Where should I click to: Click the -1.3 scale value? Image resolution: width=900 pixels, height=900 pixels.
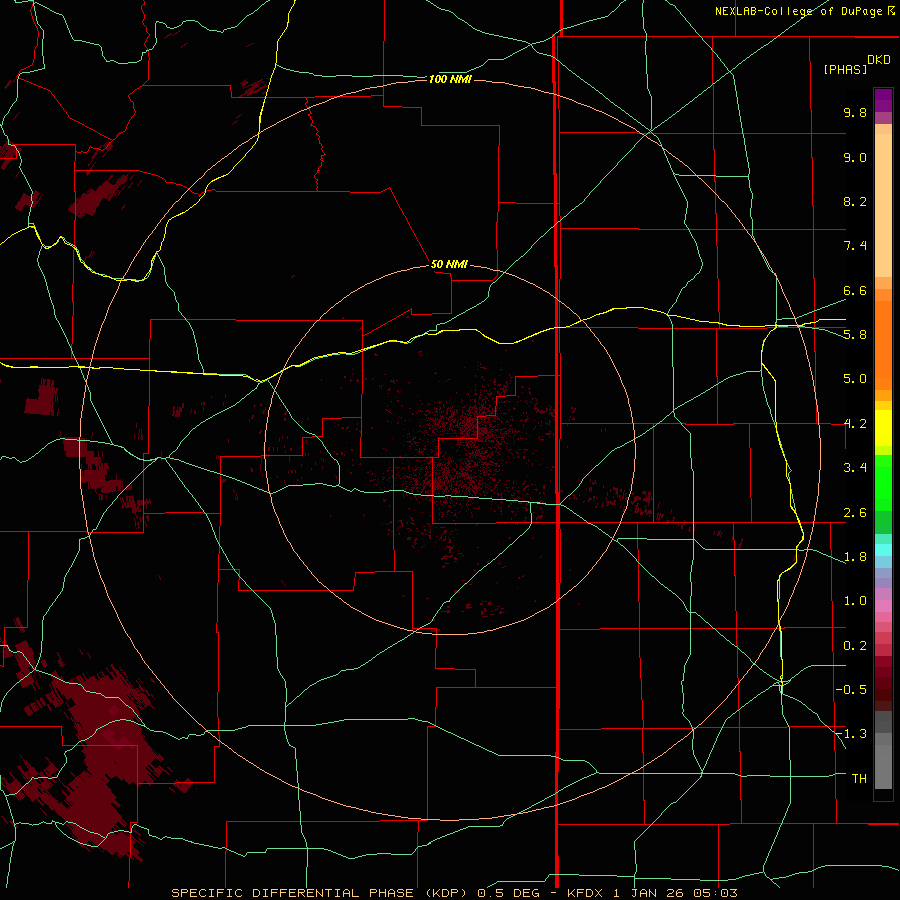pyautogui.click(x=851, y=734)
